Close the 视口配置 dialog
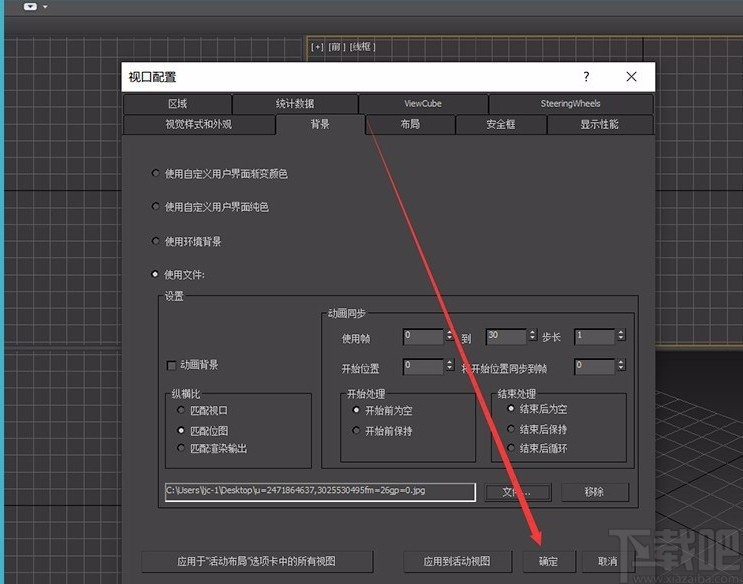Viewport: 743px width, 584px height. tap(631, 77)
